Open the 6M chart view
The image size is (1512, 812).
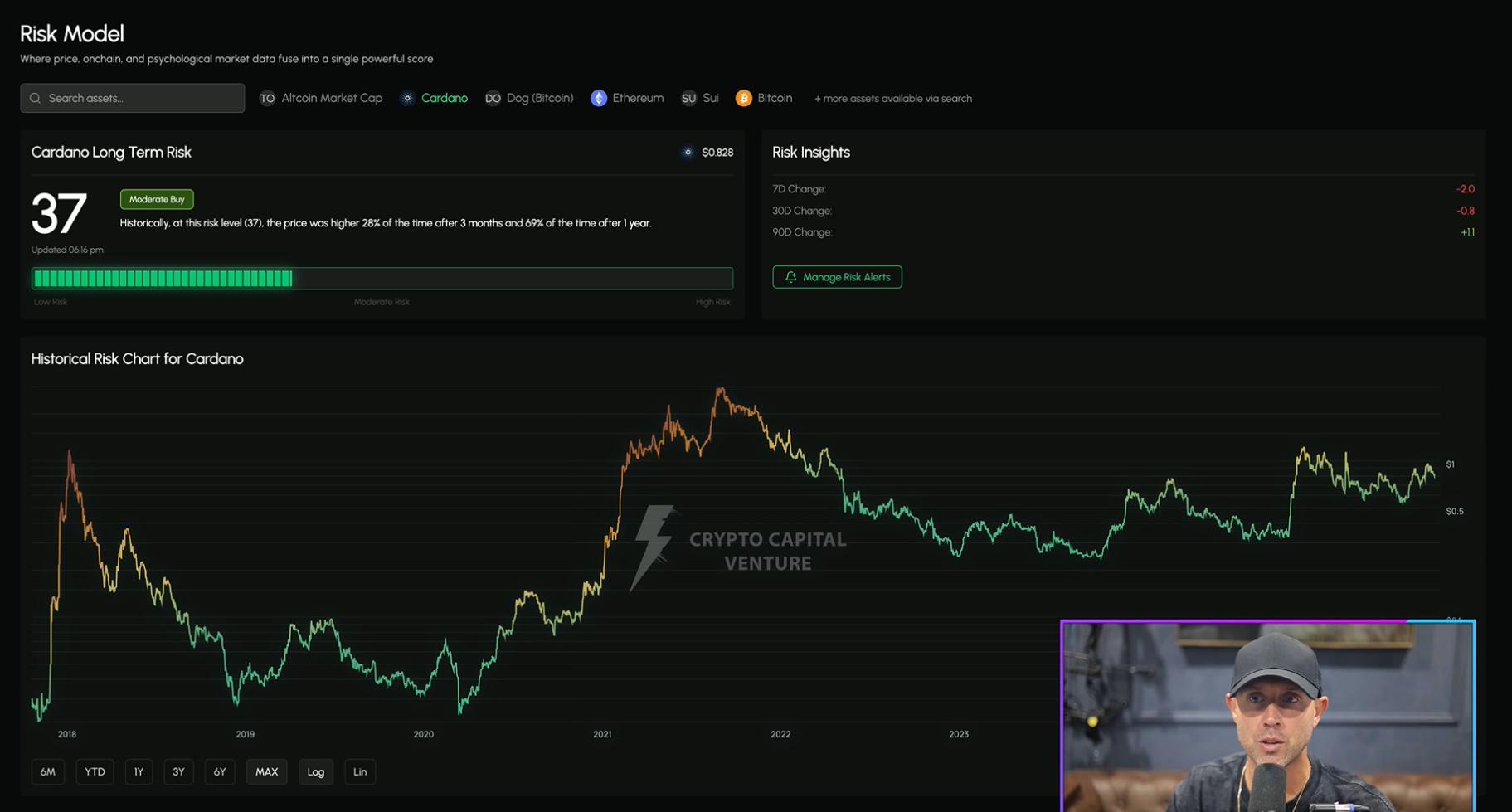[x=47, y=771]
